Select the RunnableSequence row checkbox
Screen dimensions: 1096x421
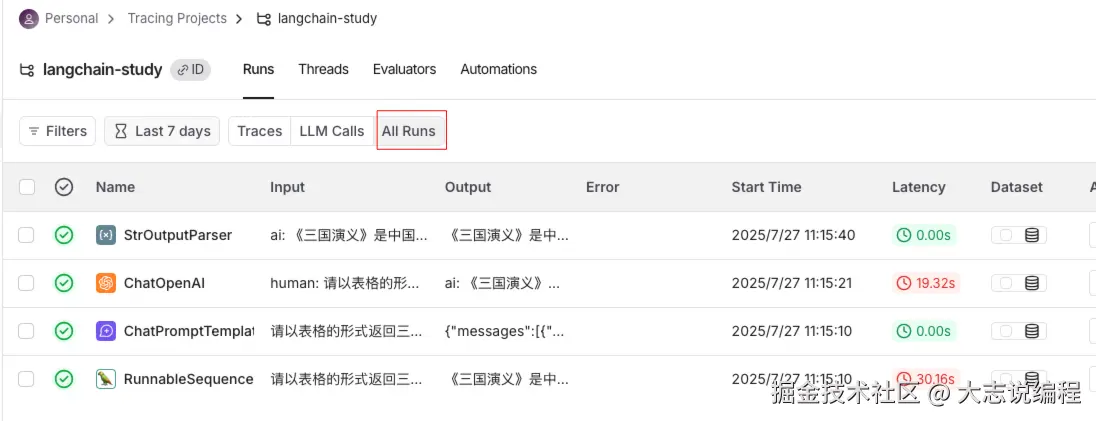coord(27,379)
